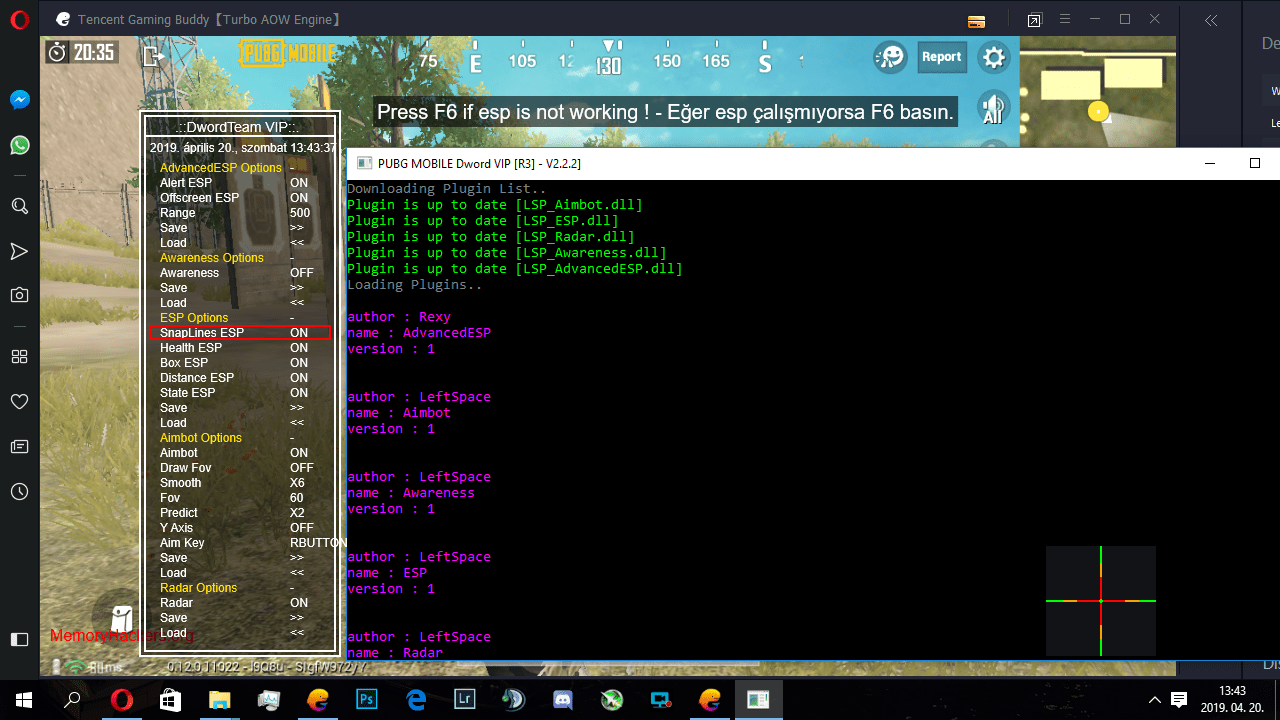Click the exit match icon in game
The width and height of the screenshot is (1280, 720).
(x=153, y=56)
